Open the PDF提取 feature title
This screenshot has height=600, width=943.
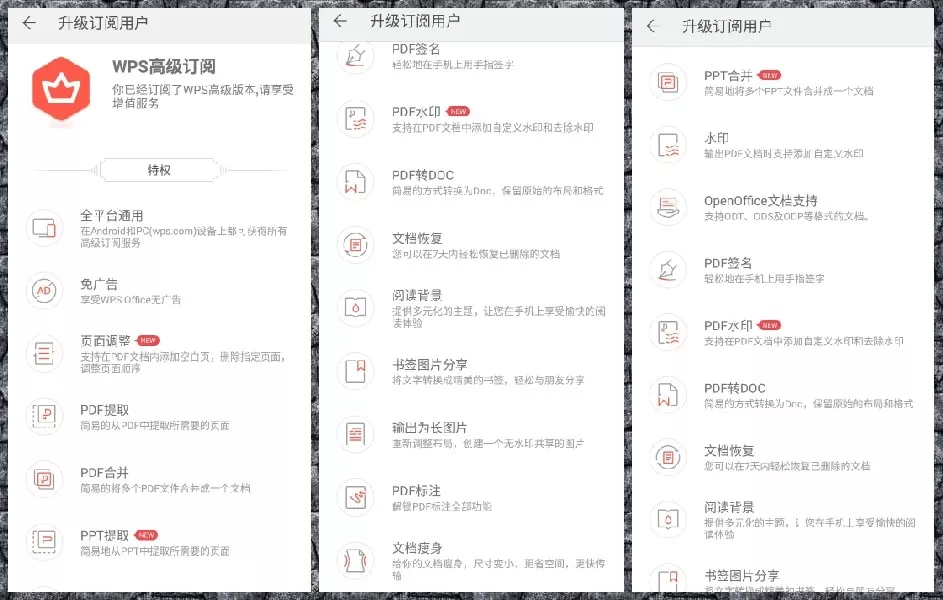point(105,410)
